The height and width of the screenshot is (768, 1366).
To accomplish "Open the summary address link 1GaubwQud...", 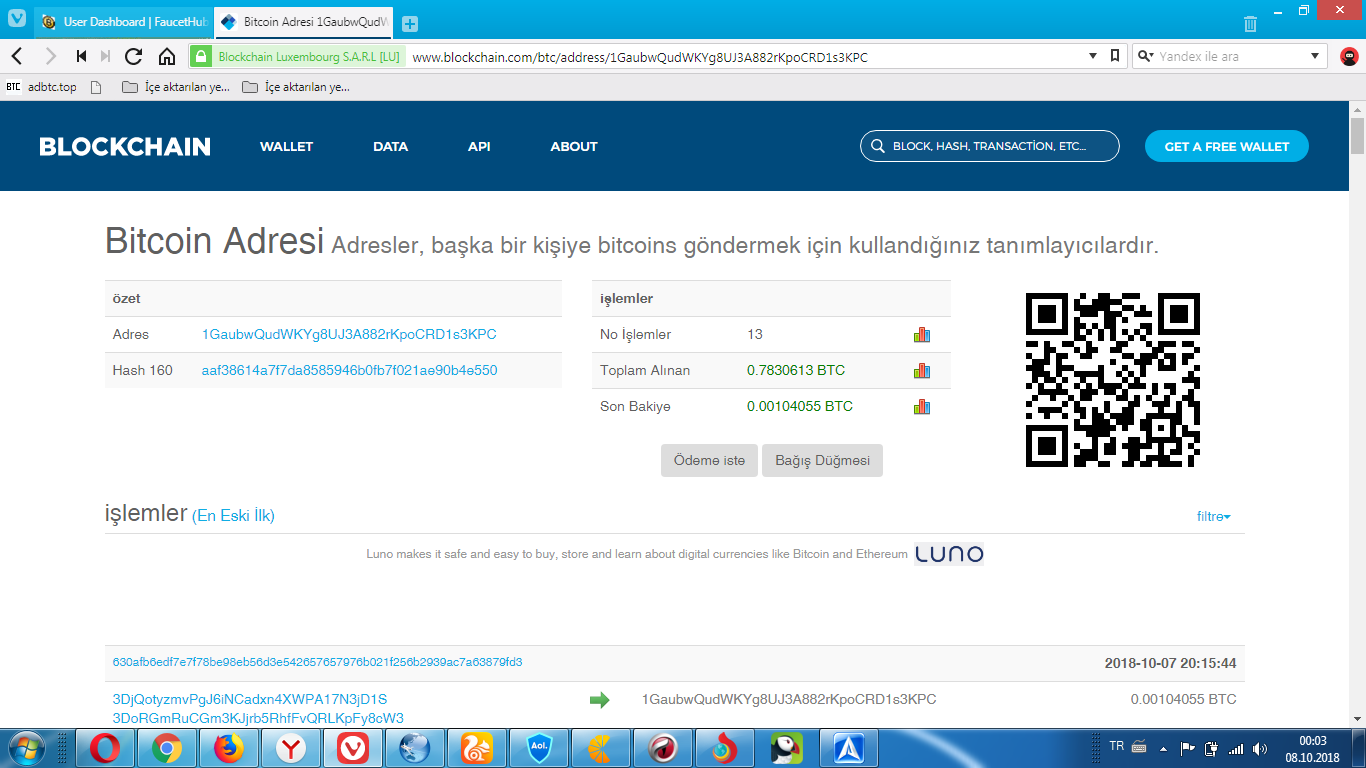I will (x=349, y=335).
